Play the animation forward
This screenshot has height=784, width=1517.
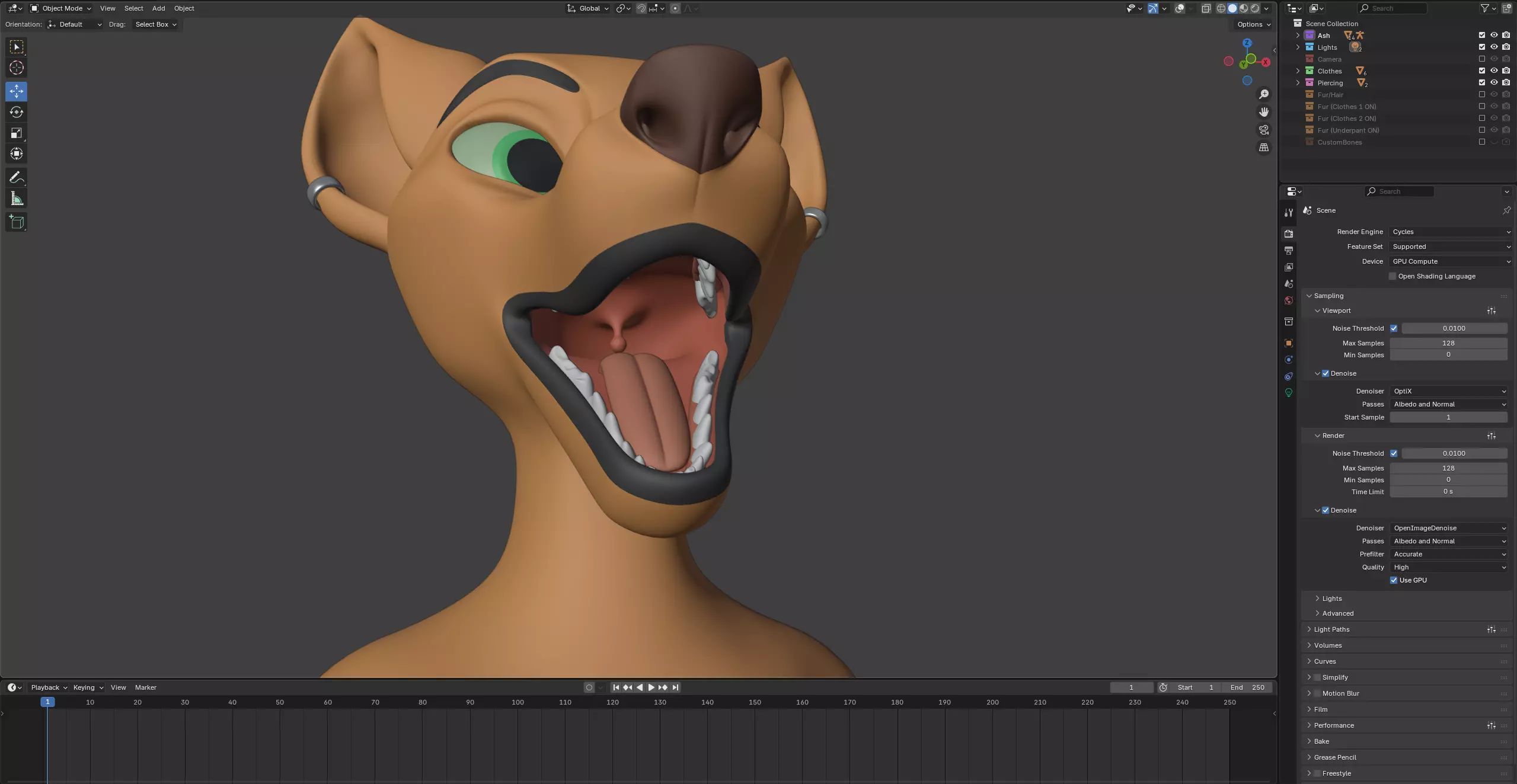[651, 687]
